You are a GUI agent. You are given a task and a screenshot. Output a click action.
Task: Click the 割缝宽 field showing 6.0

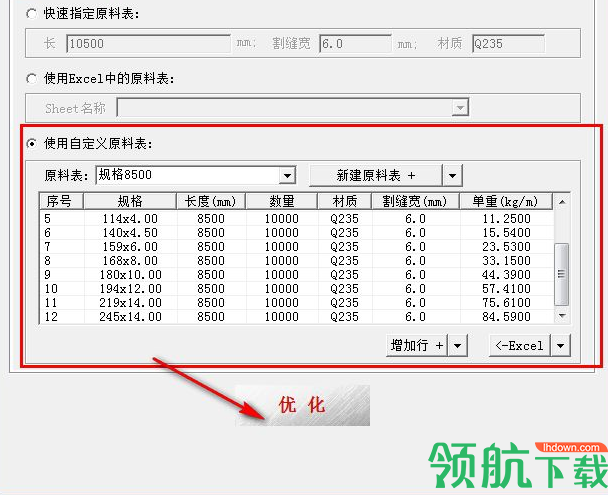pos(355,43)
